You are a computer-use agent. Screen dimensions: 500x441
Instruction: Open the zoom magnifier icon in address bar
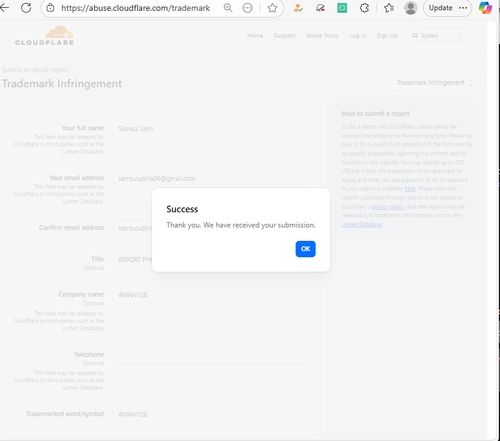click(228, 8)
